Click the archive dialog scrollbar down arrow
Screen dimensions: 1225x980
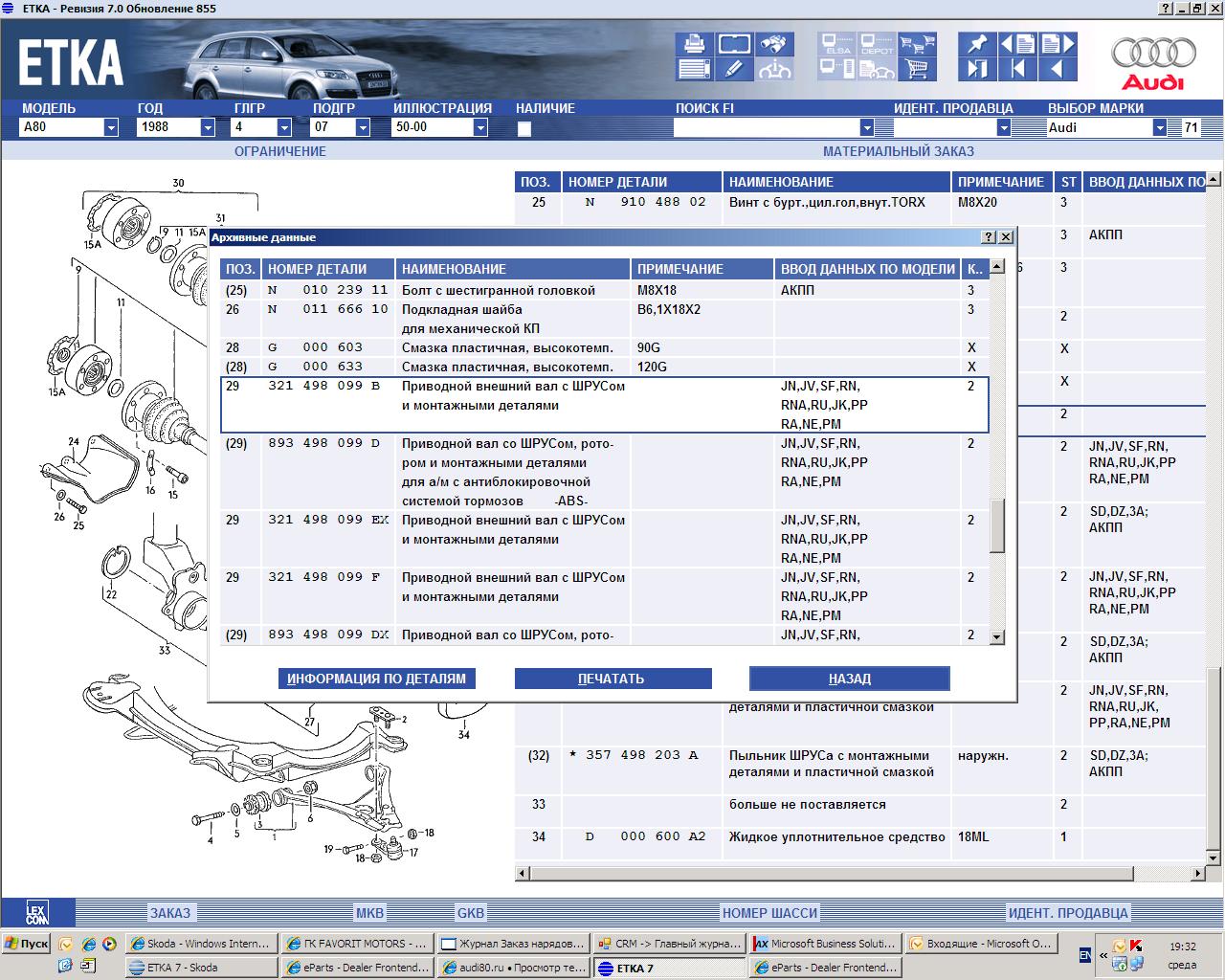click(996, 636)
